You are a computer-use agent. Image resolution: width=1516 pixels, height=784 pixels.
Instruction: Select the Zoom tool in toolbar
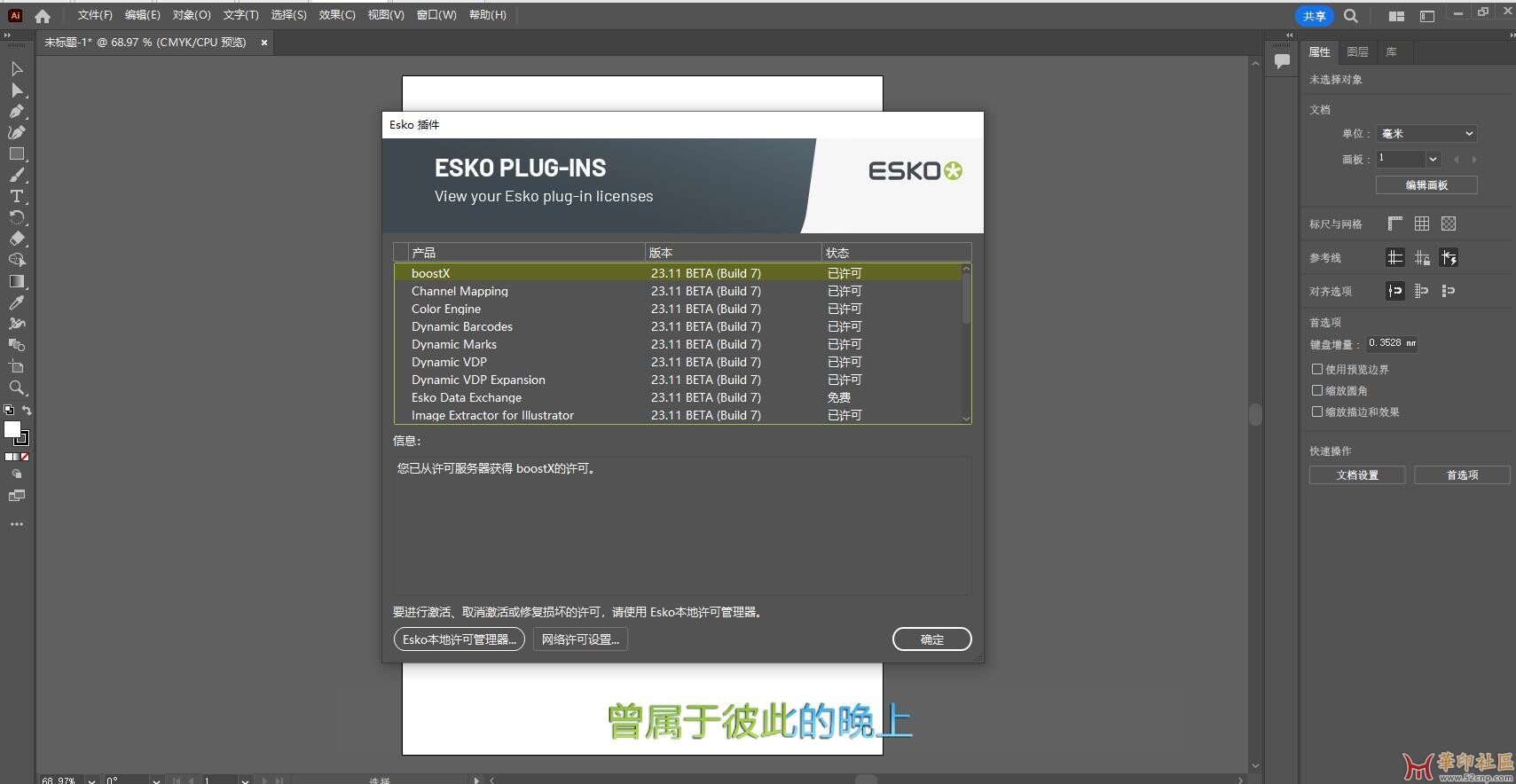click(17, 388)
